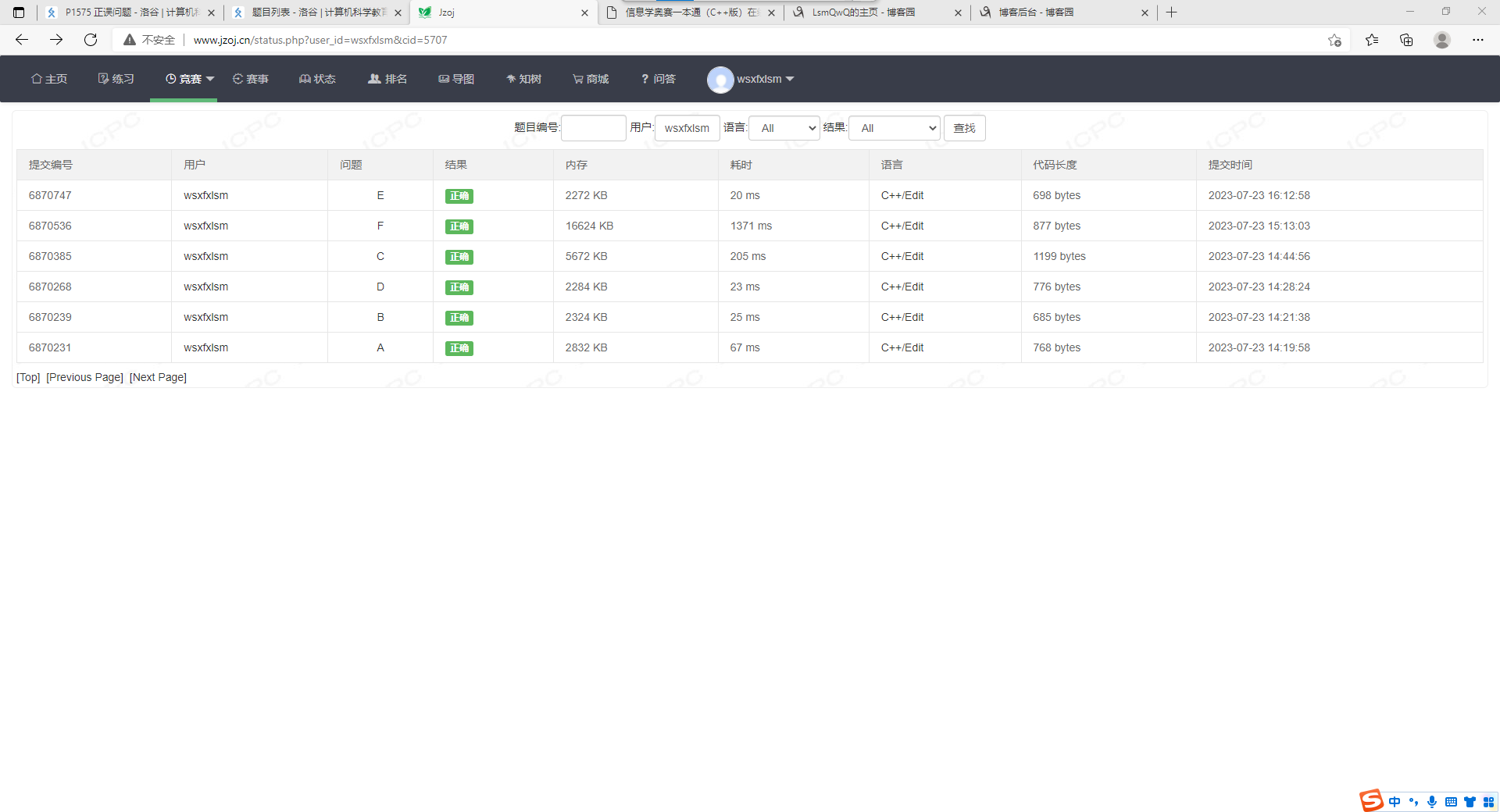This screenshot has height=812, width=1500.
Task: Switch to the LsmQwQ blog homepage tab
Action: pos(877,12)
